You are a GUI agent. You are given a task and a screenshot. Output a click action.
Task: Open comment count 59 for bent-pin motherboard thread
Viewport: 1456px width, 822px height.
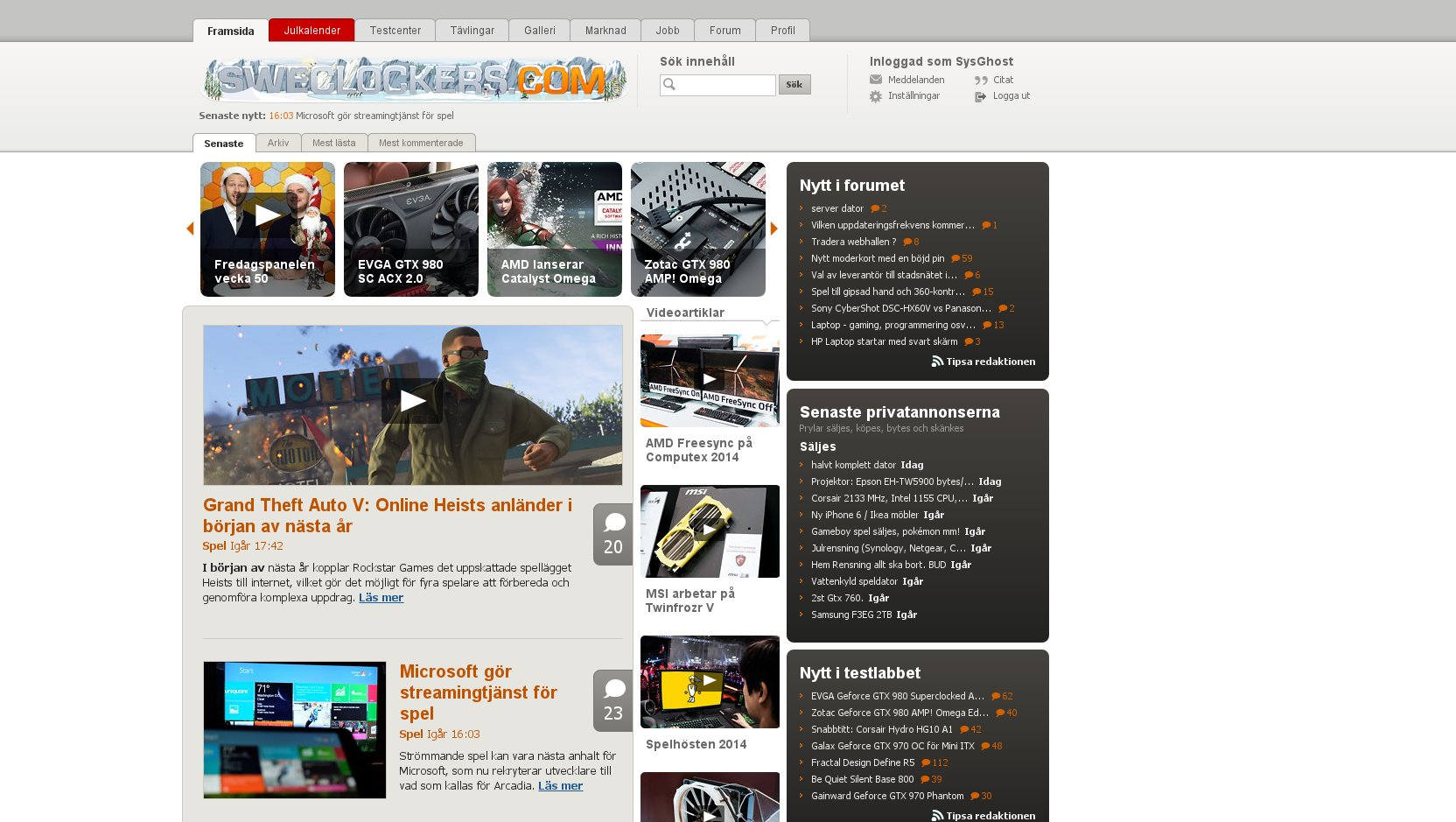coord(962,258)
